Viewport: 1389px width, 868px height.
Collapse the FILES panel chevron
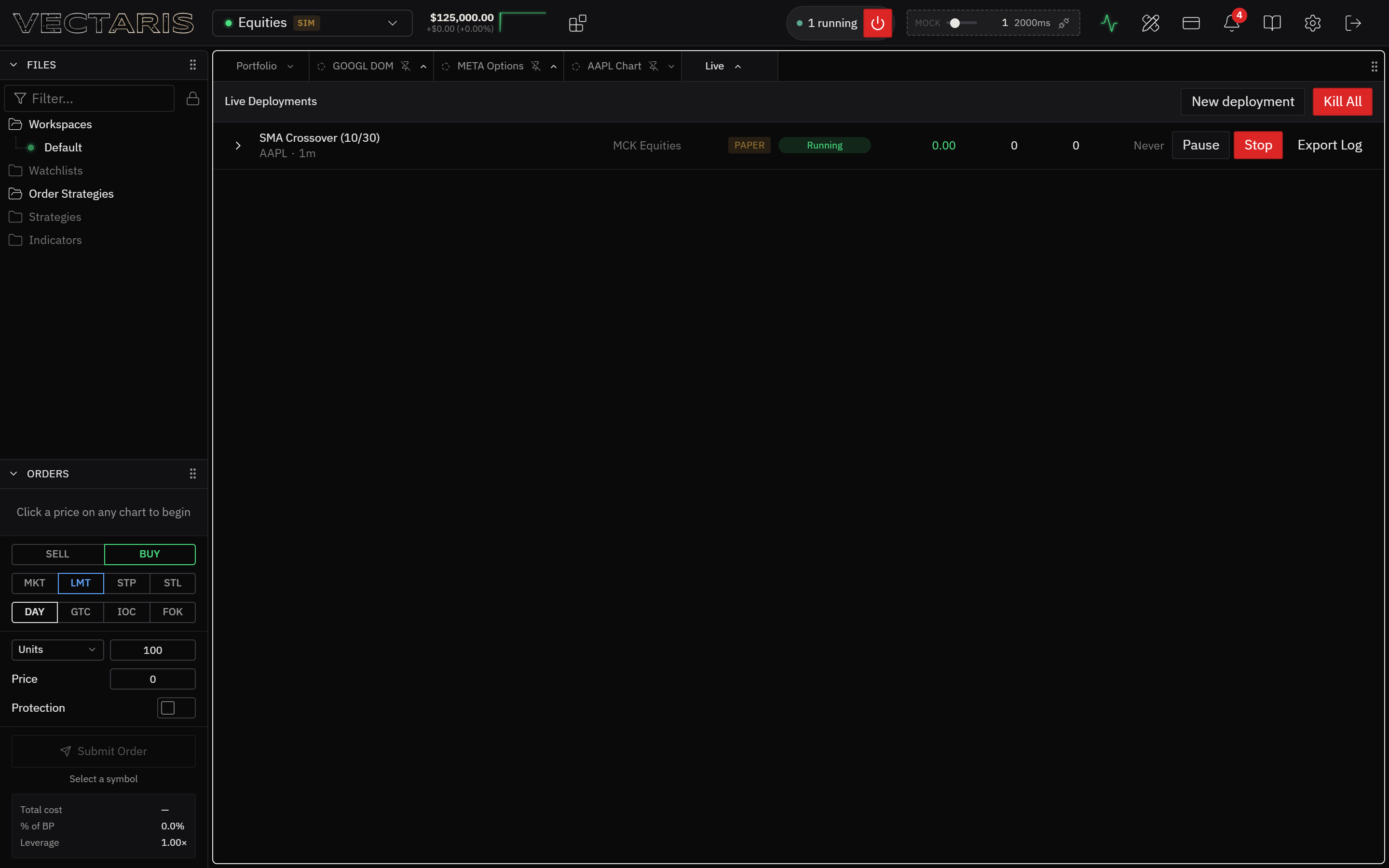(x=14, y=65)
